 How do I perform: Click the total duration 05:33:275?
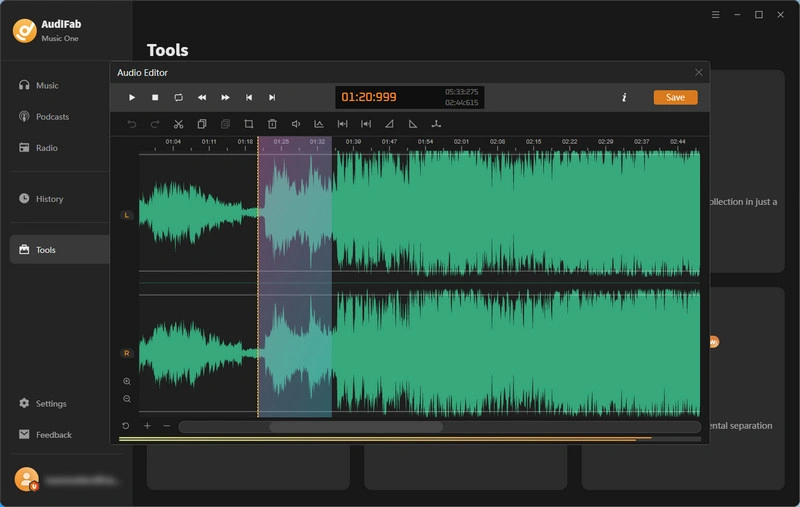(461, 92)
